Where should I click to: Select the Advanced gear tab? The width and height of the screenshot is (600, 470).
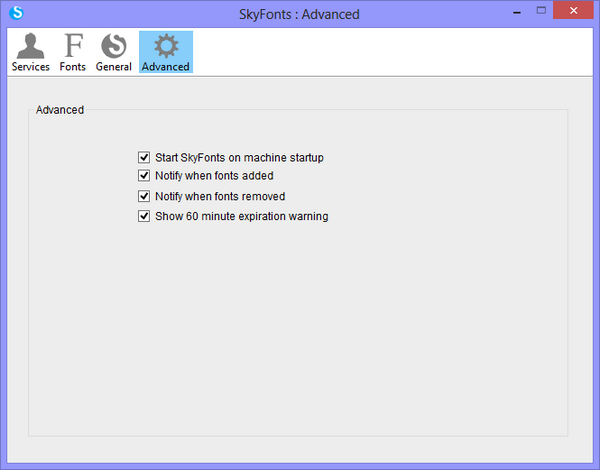(x=166, y=52)
